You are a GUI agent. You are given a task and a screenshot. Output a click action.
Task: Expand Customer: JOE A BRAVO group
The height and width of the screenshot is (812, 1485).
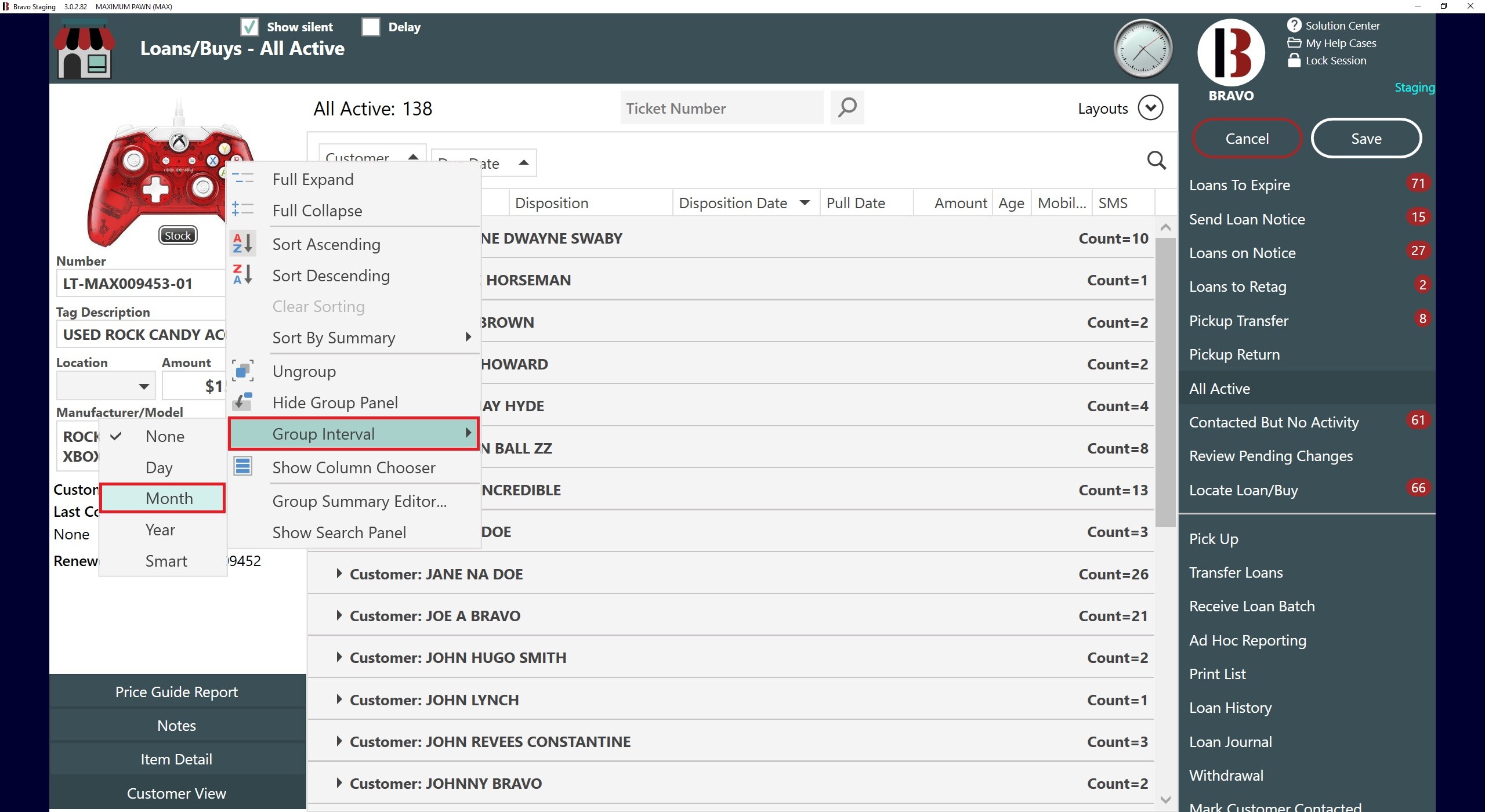point(339,615)
